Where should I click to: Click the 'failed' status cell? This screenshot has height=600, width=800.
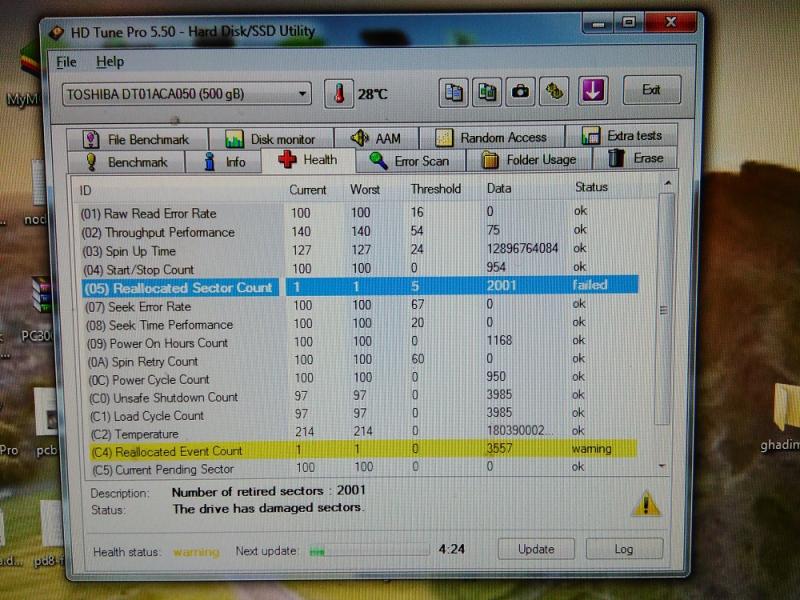(x=589, y=285)
